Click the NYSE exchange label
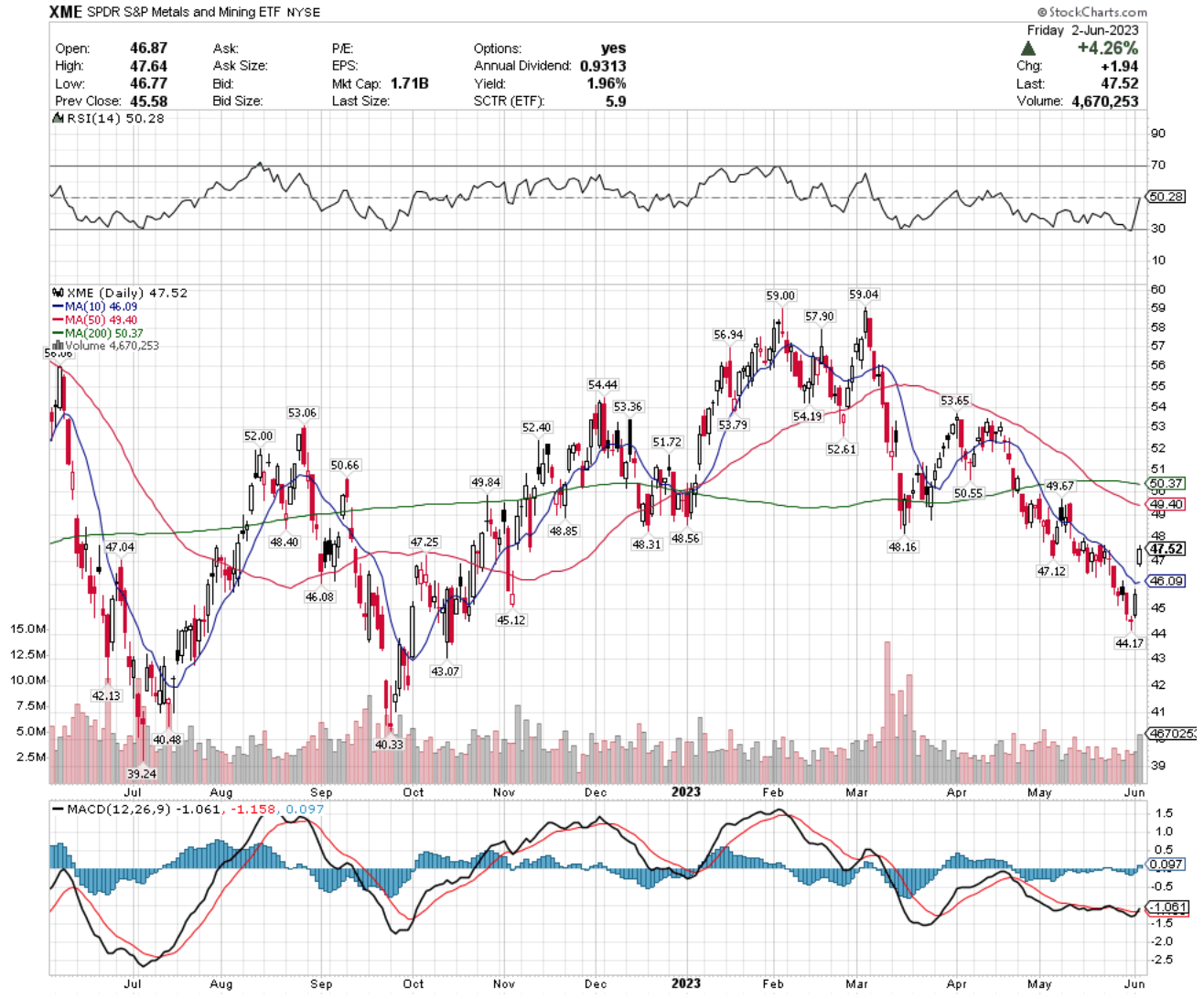The width and height of the screenshot is (1204, 999). [x=304, y=13]
